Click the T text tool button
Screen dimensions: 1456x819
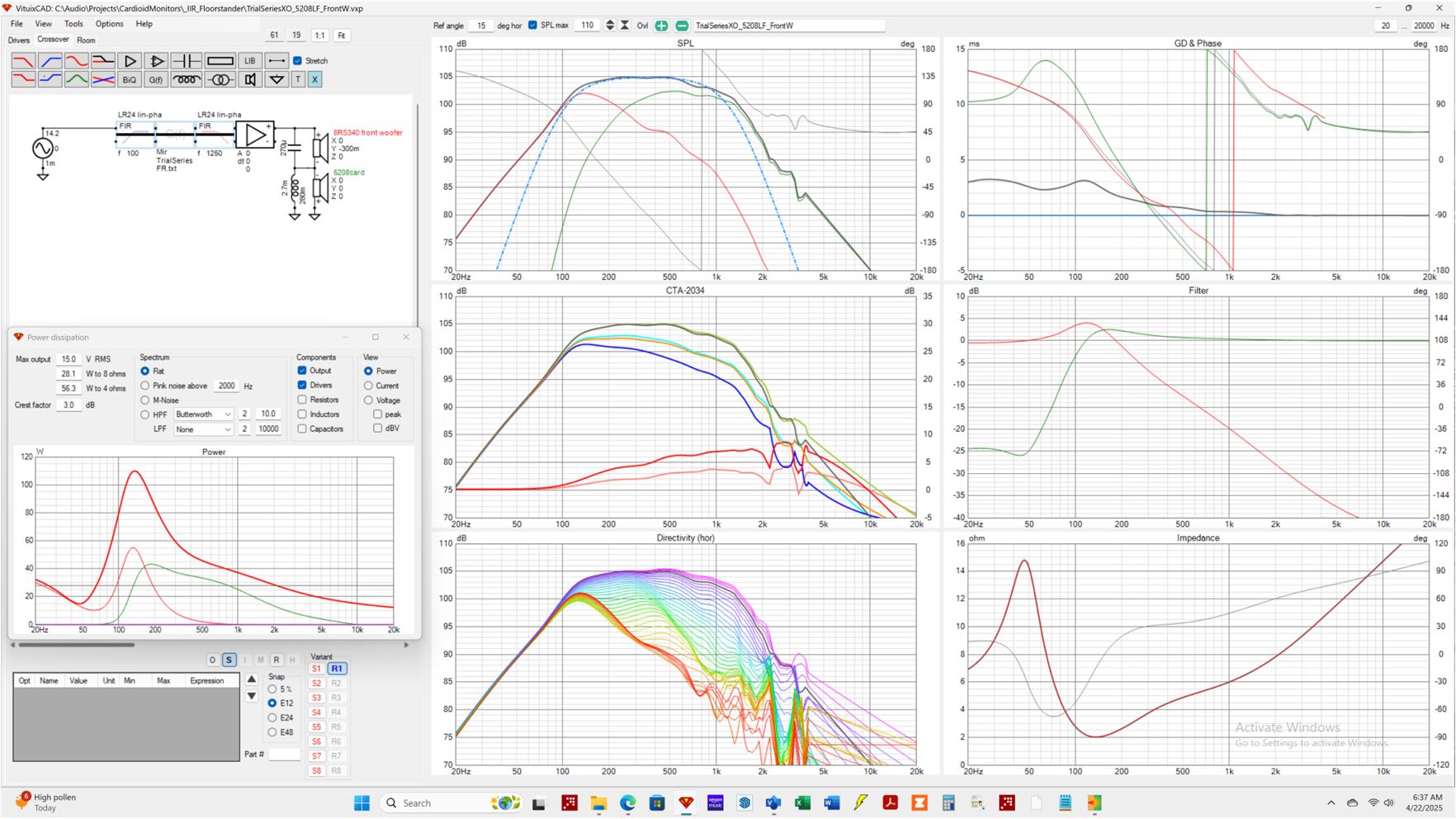point(298,79)
